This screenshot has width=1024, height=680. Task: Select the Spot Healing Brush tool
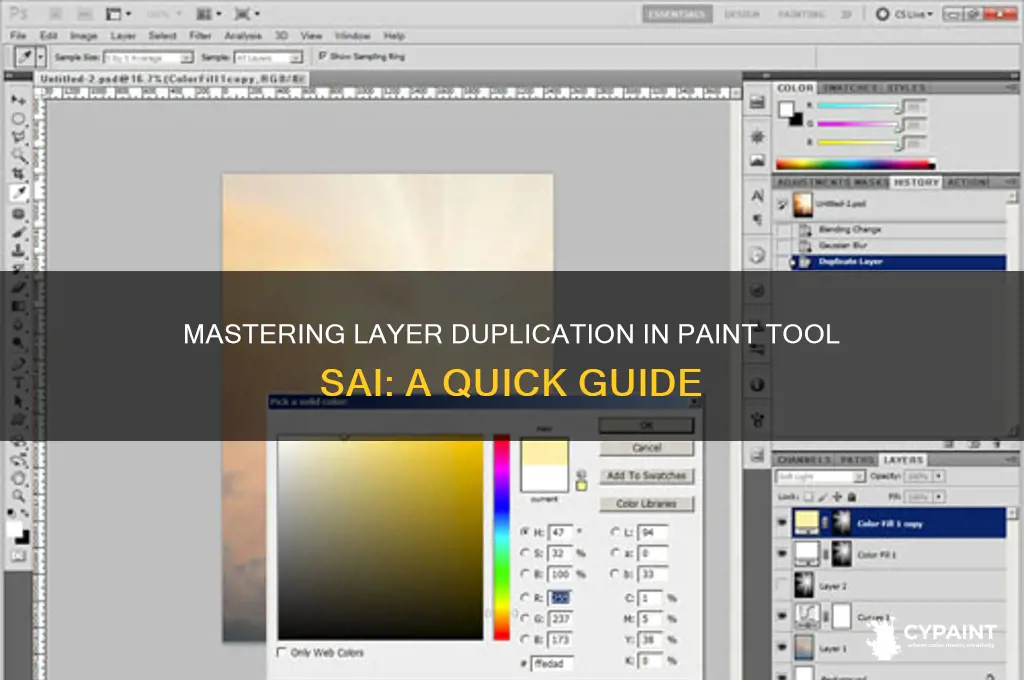pos(18,214)
